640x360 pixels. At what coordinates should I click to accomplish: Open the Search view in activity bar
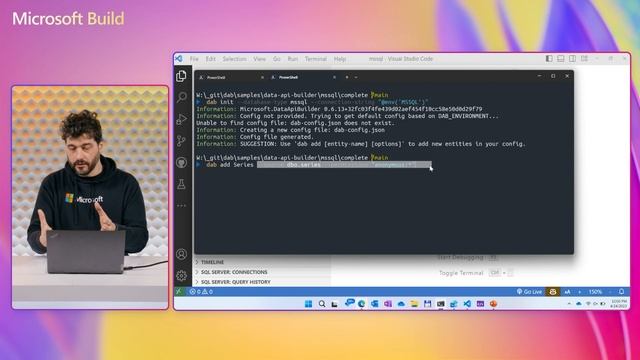pyautogui.click(x=182, y=97)
